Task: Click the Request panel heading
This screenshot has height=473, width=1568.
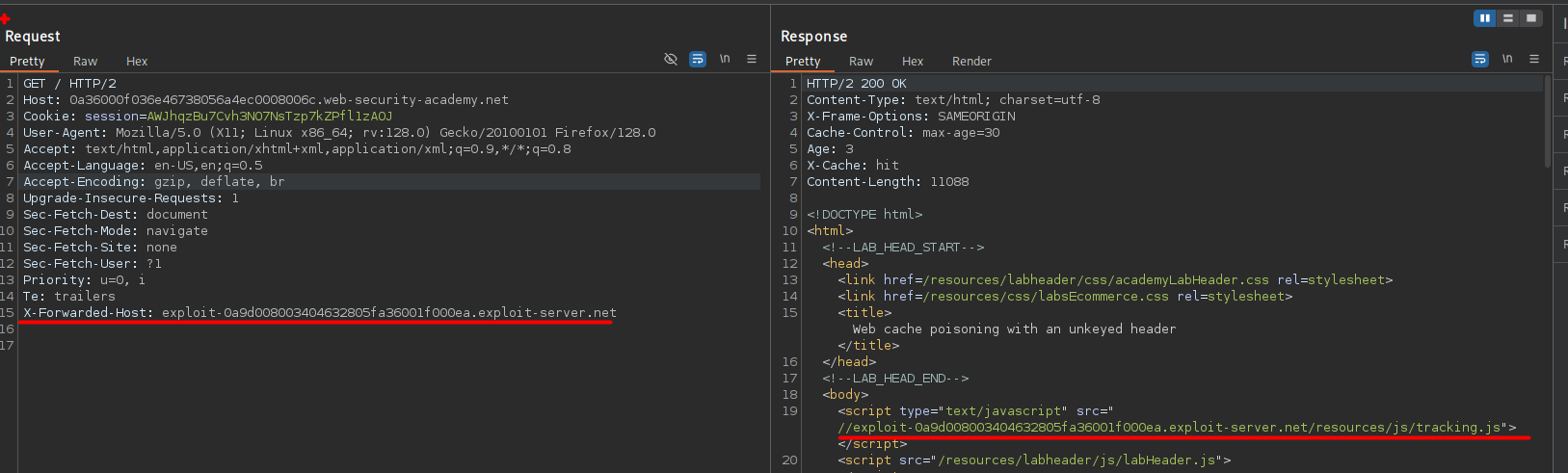Action: pyautogui.click(x=33, y=37)
